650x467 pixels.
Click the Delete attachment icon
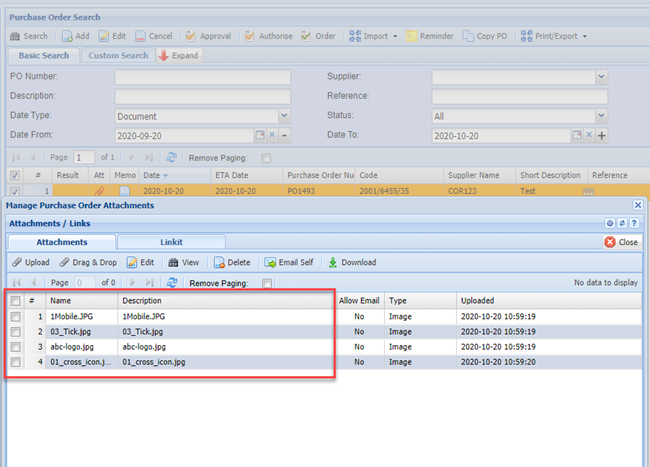point(217,262)
